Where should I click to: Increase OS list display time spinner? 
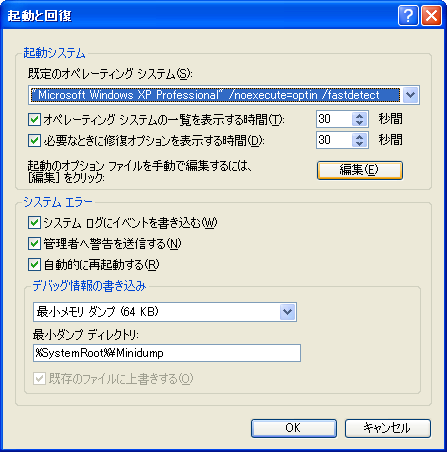(x=359, y=116)
